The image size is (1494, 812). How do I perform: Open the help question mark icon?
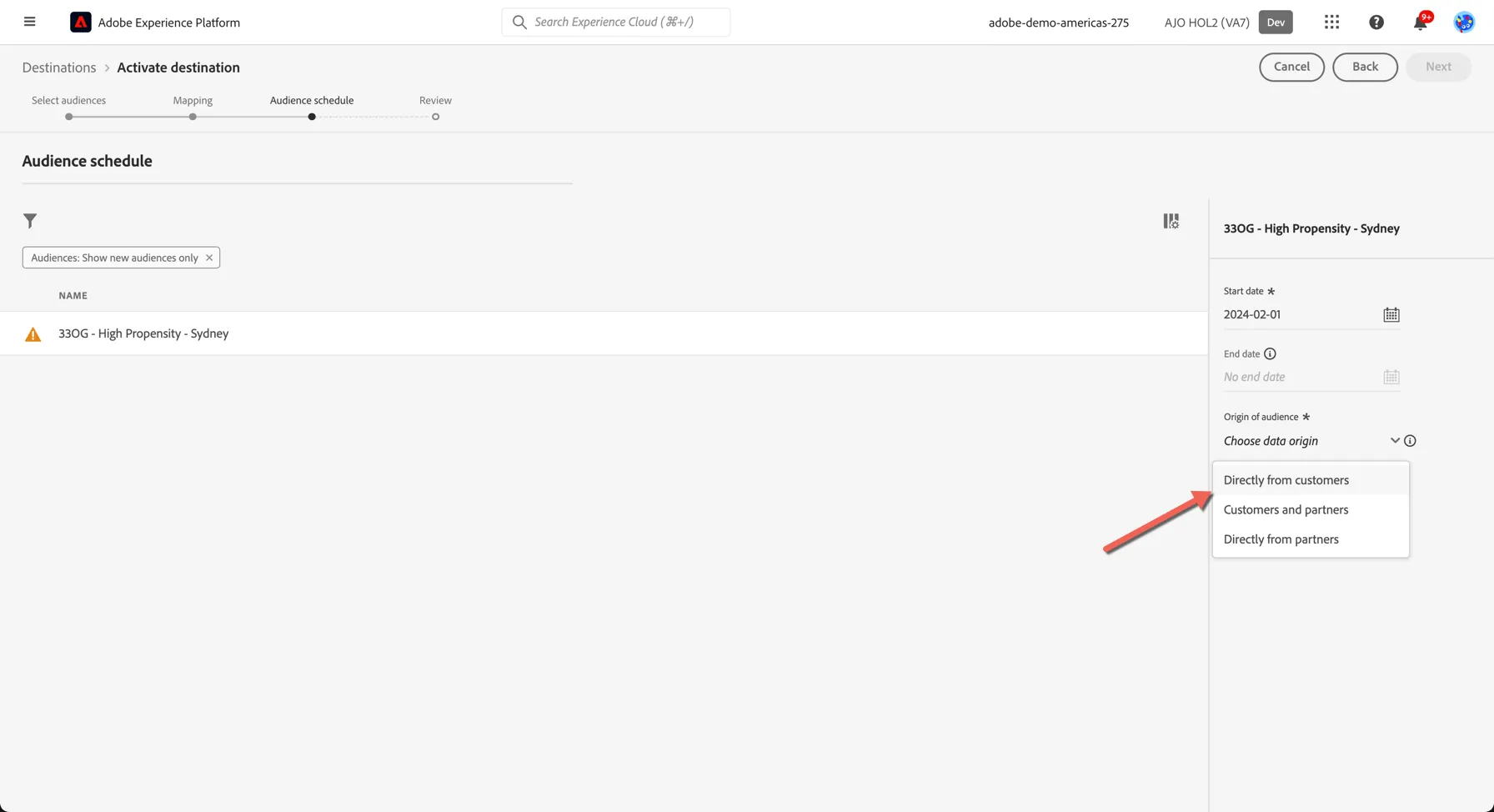pyautogui.click(x=1376, y=23)
